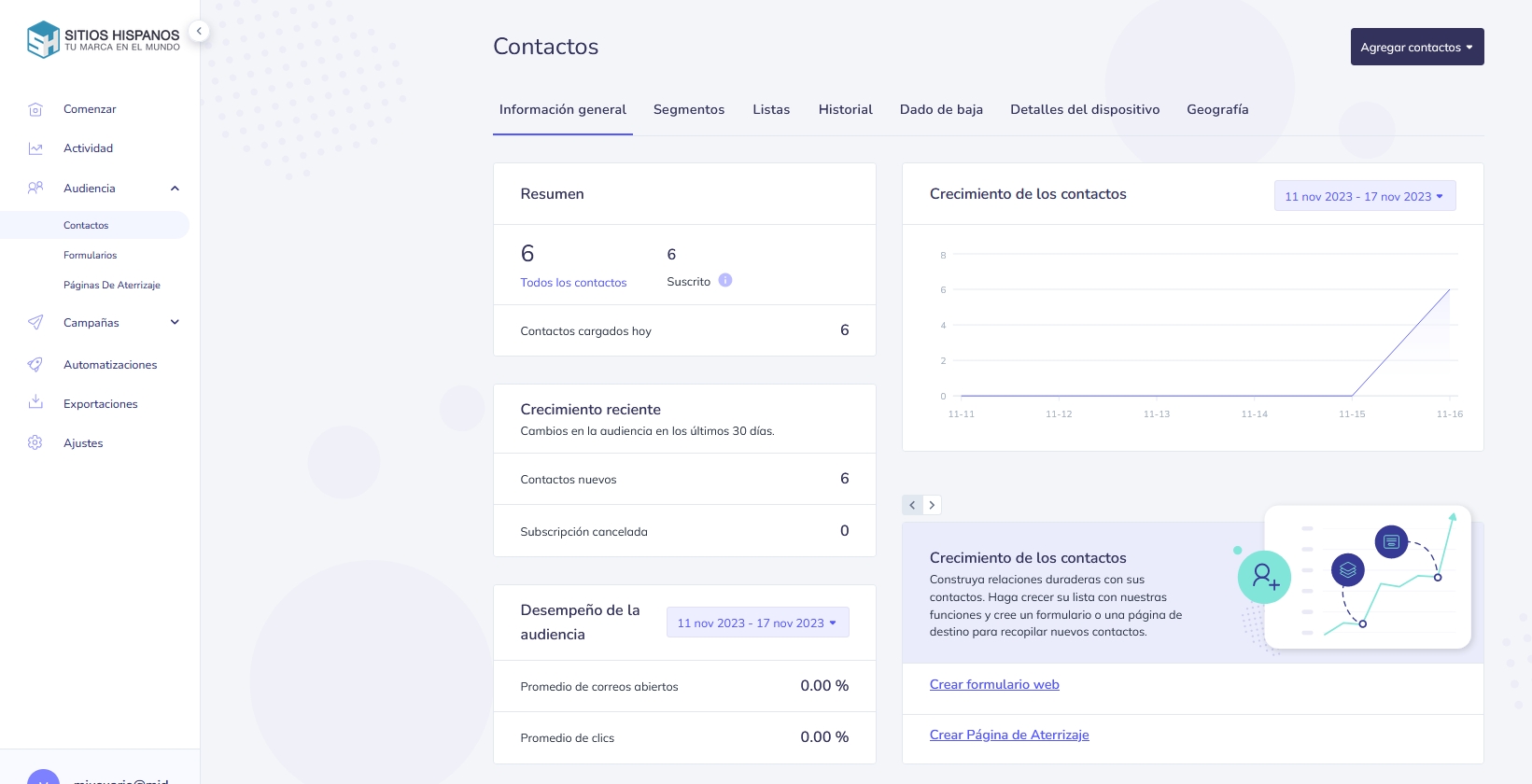
Task: Click the info icon next to Suscrito
Action: click(x=725, y=280)
